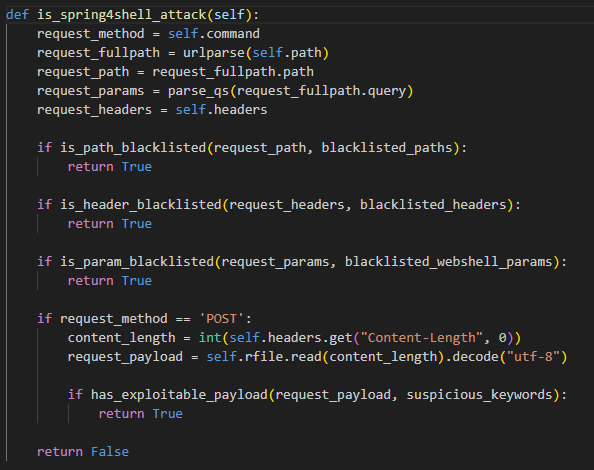Click the def keyword at top

[17, 15]
